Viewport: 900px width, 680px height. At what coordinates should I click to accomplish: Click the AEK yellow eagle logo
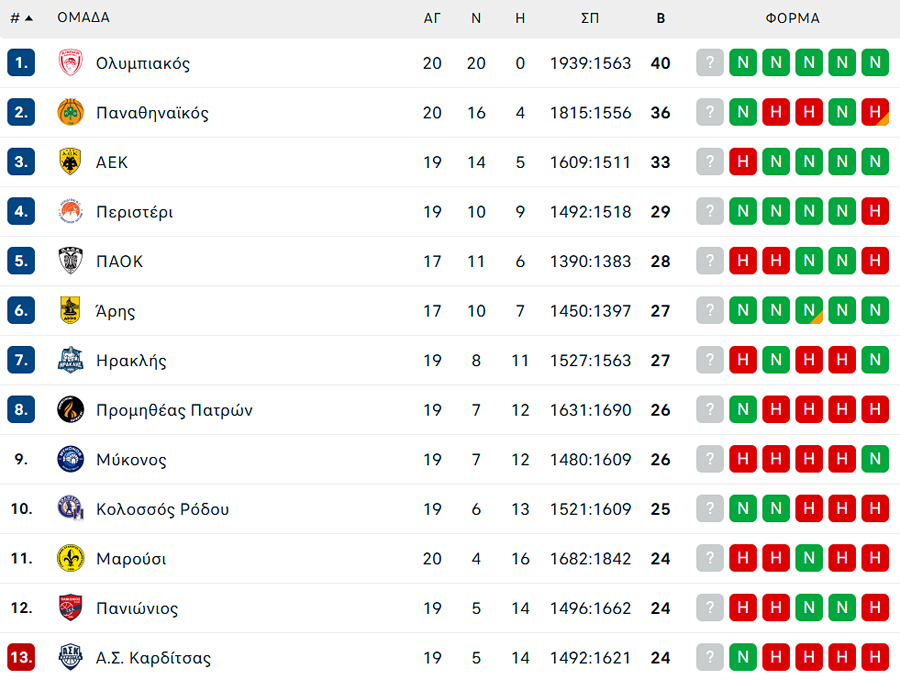pyautogui.click(x=71, y=162)
